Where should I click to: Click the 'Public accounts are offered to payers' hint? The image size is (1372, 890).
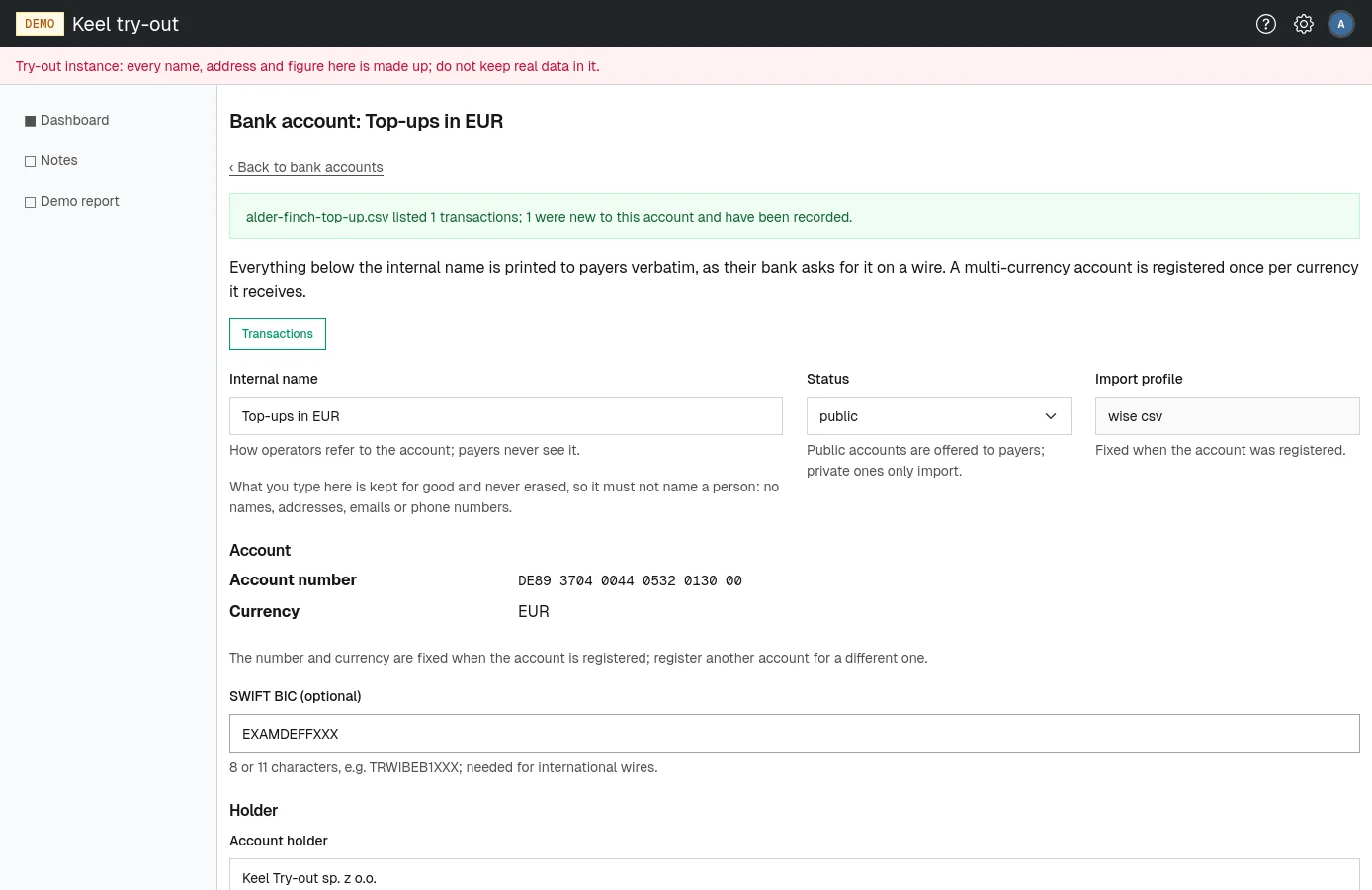[x=925, y=460]
